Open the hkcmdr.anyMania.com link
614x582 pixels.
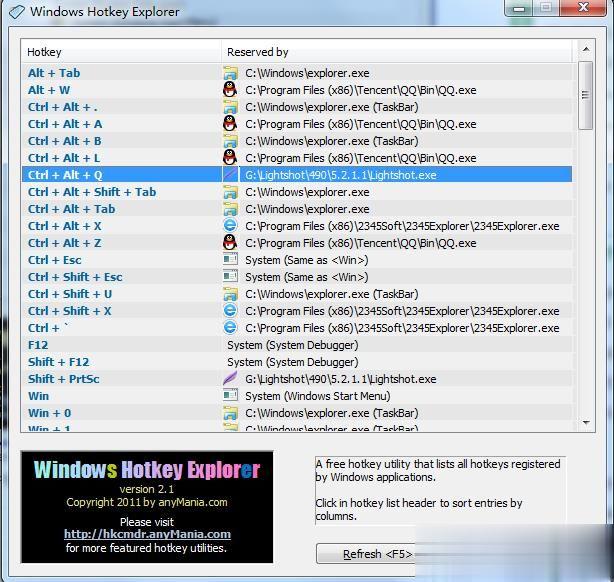pos(147,534)
